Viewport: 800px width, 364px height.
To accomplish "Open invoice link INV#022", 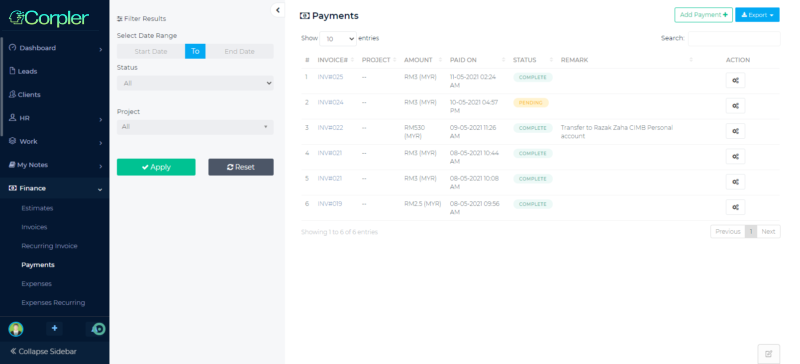I will 330,128.
